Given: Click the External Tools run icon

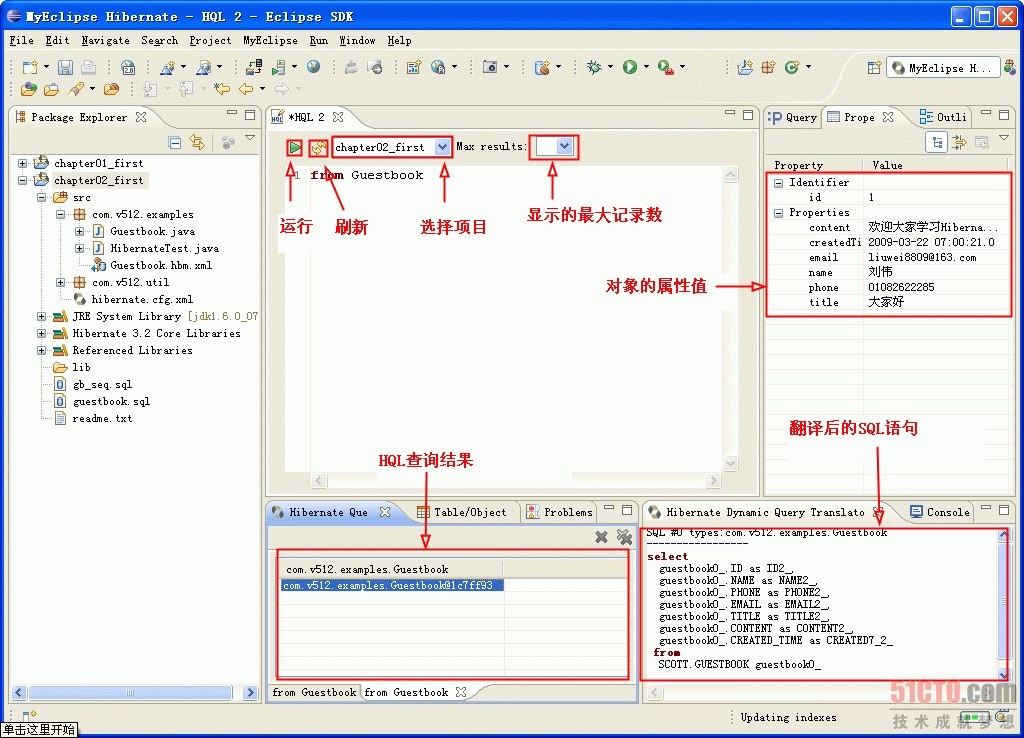Looking at the screenshot, I should (x=665, y=67).
